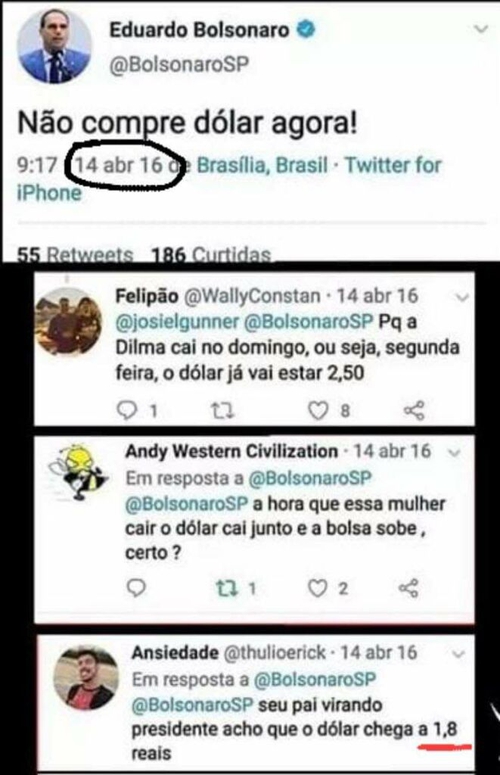Reply to Andy Western Civilization's tweet

point(136,588)
